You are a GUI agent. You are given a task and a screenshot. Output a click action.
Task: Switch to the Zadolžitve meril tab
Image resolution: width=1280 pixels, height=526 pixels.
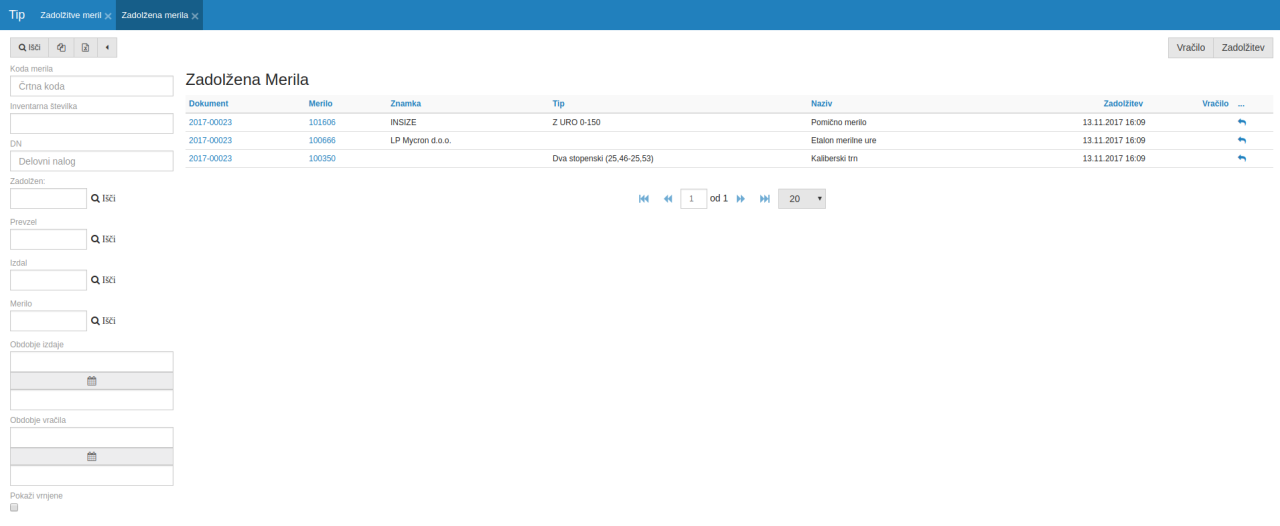[70, 16]
